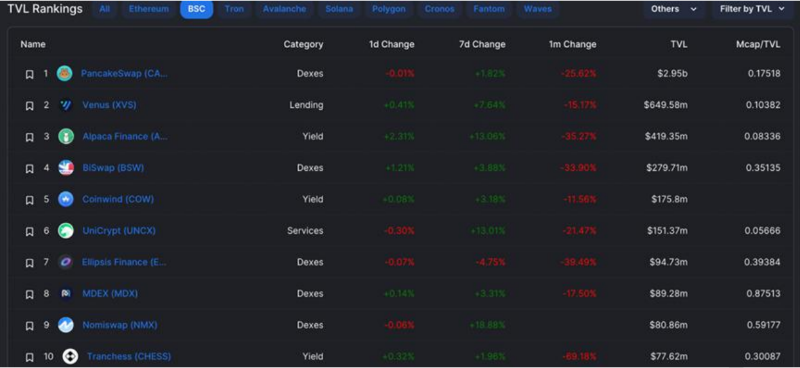This screenshot has height=368, width=800.
Task: Expand the Others chain dropdown
Action: point(674,9)
